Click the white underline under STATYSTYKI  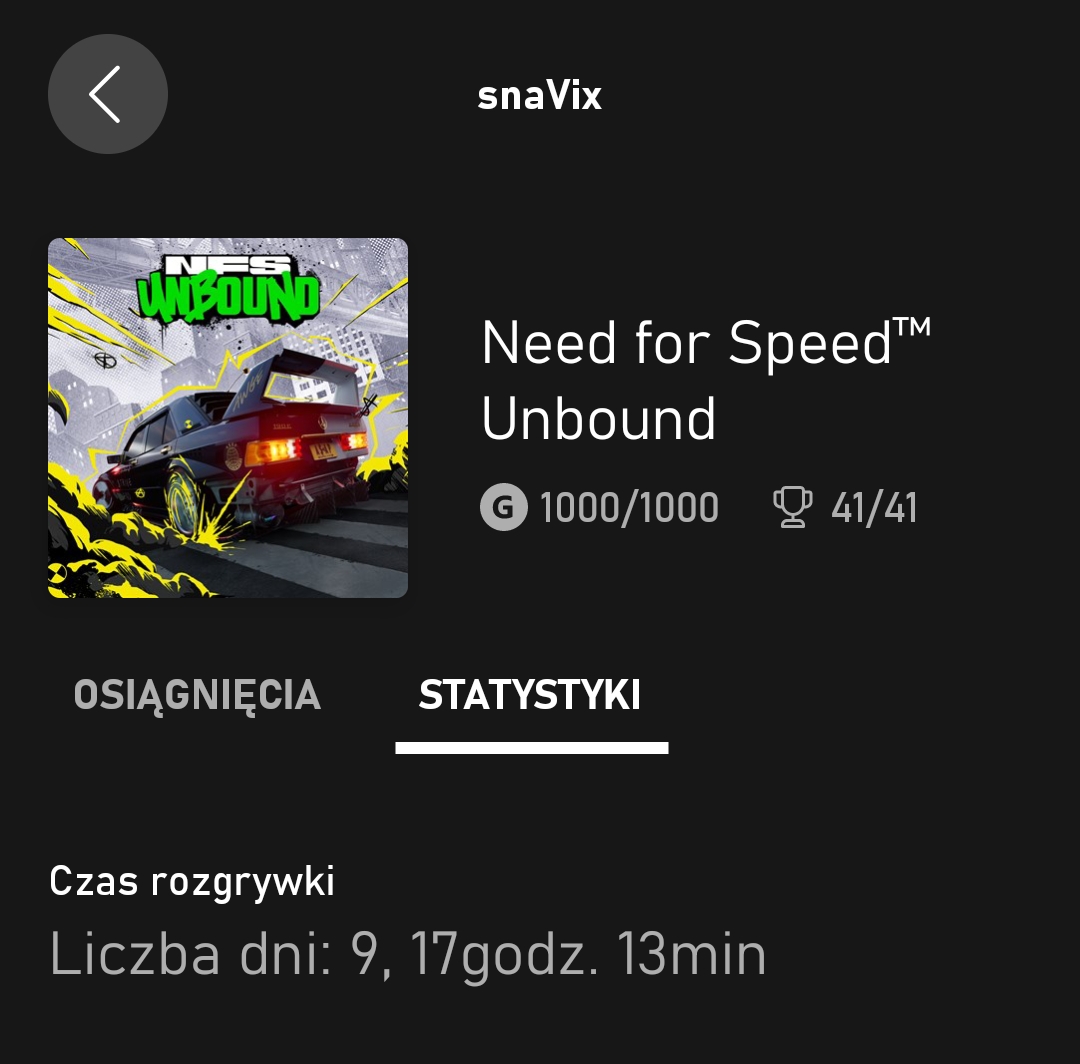(532, 748)
